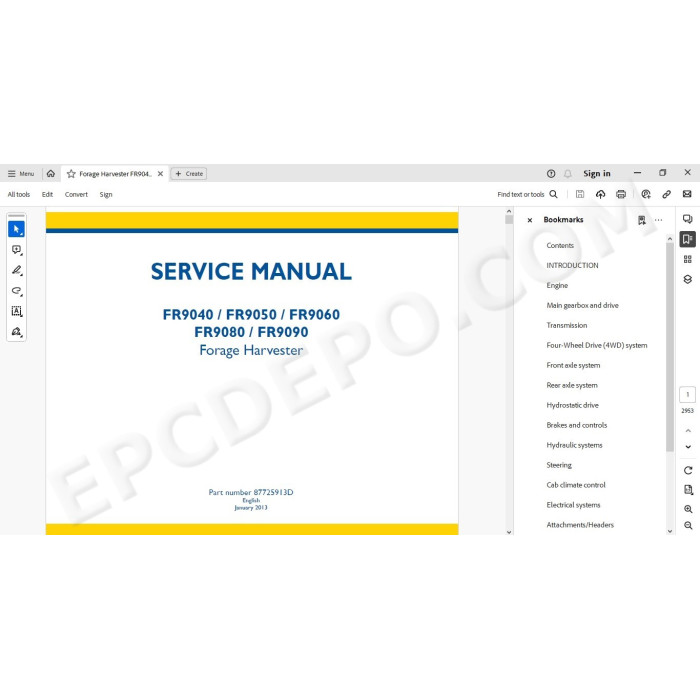
Task: Click document scrollbar down arrow
Action: (509, 532)
